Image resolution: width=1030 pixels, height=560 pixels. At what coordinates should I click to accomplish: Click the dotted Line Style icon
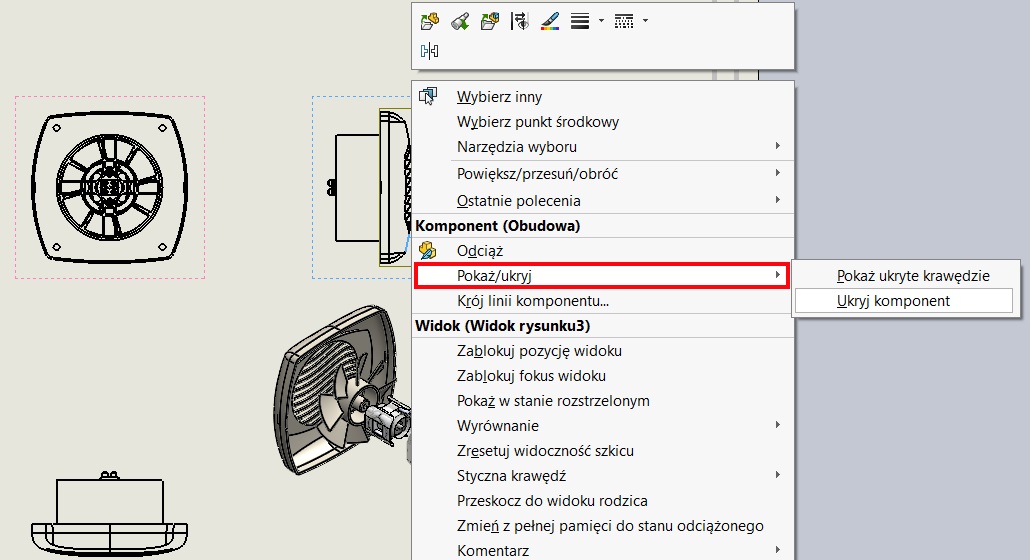(624, 21)
